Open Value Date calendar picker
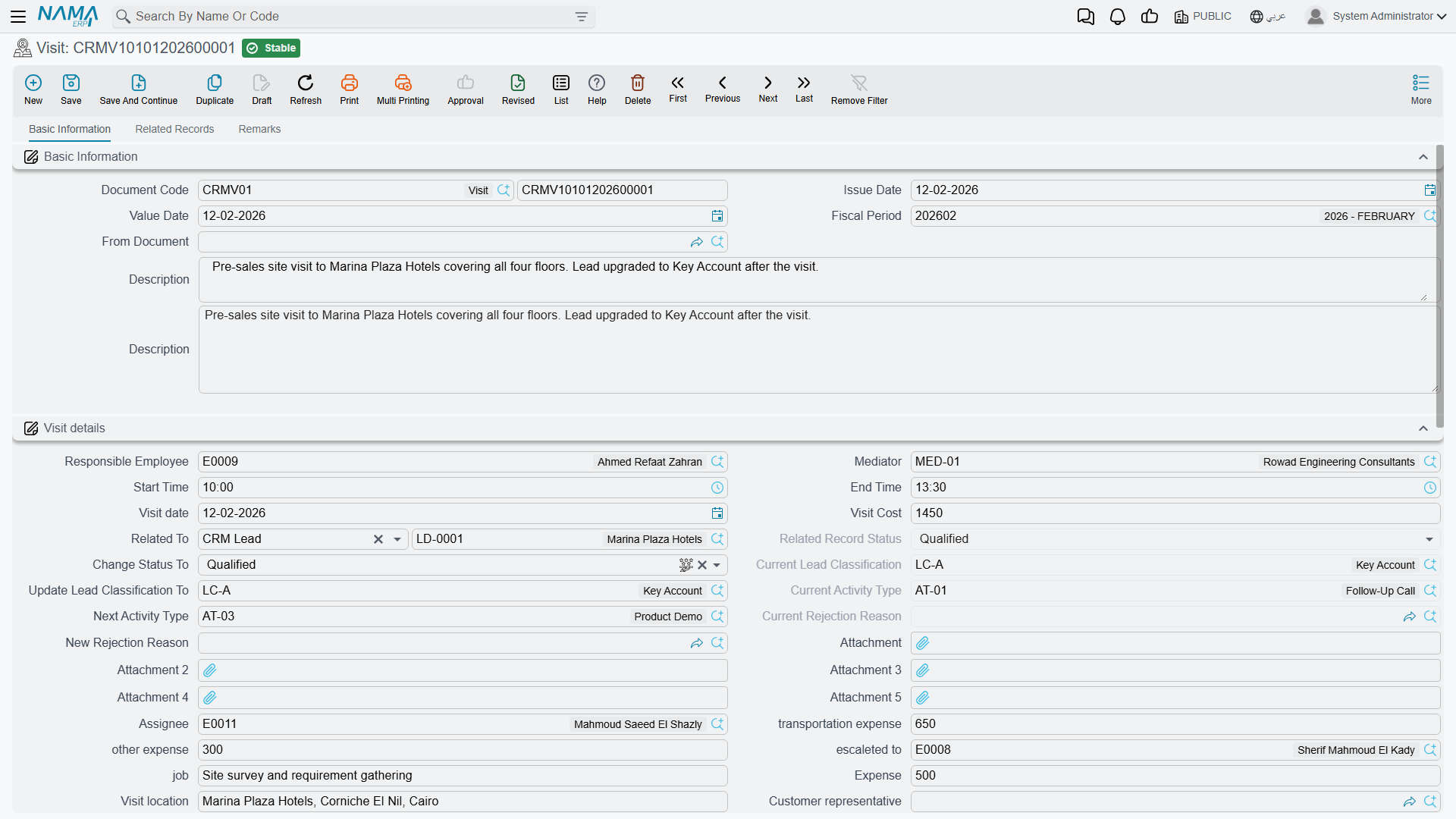 pos(717,216)
